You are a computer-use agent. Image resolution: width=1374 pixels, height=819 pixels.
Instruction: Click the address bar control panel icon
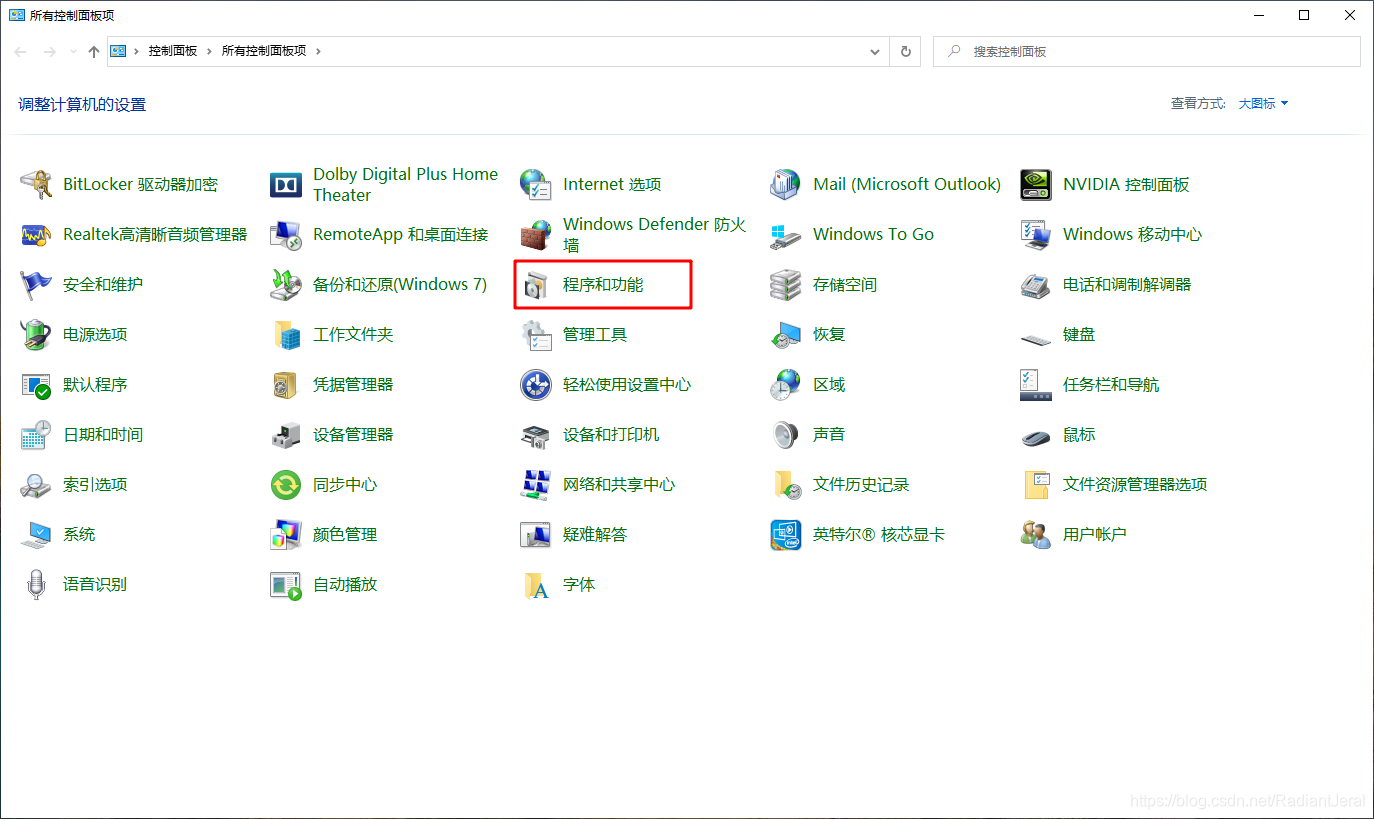[118, 51]
